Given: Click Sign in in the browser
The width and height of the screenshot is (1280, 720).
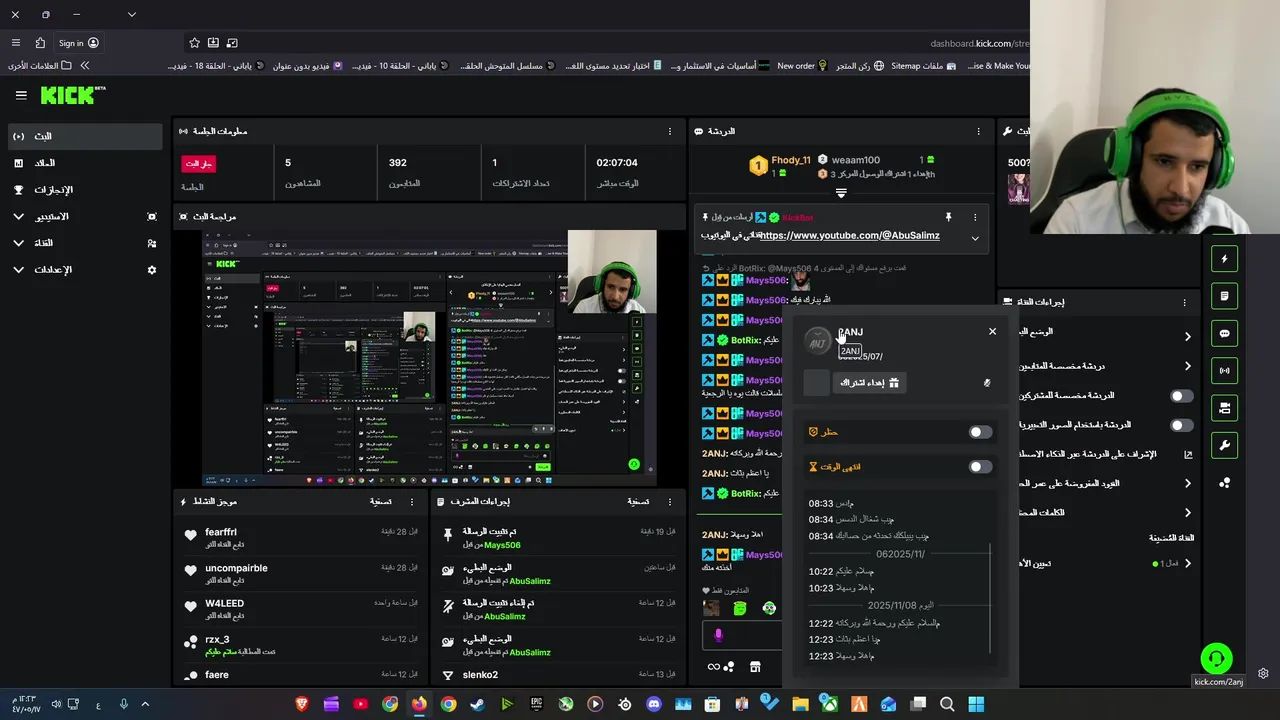Looking at the screenshot, I should click(x=78, y=43).
